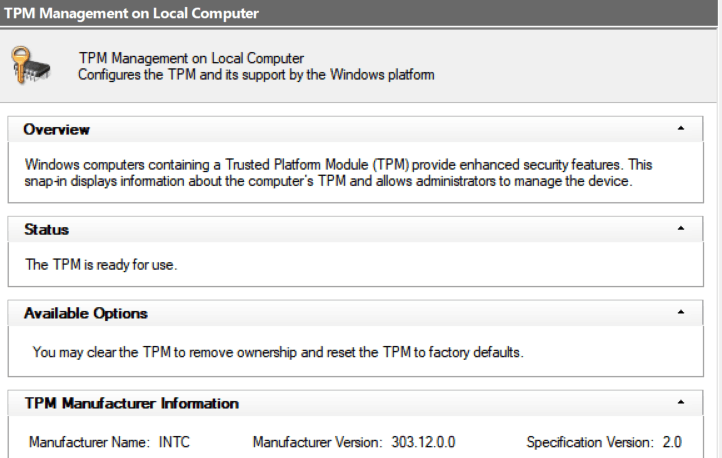Select the INTC manufacturer name value
Image resolution: width=722 pixels, height=458 pixels.
[x=174, y=442]
